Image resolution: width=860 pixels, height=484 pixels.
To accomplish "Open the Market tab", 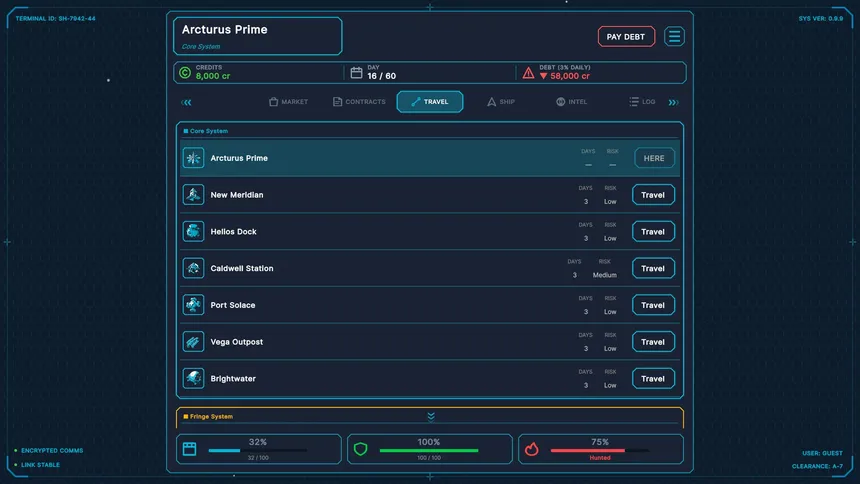I will pos(288,102).
